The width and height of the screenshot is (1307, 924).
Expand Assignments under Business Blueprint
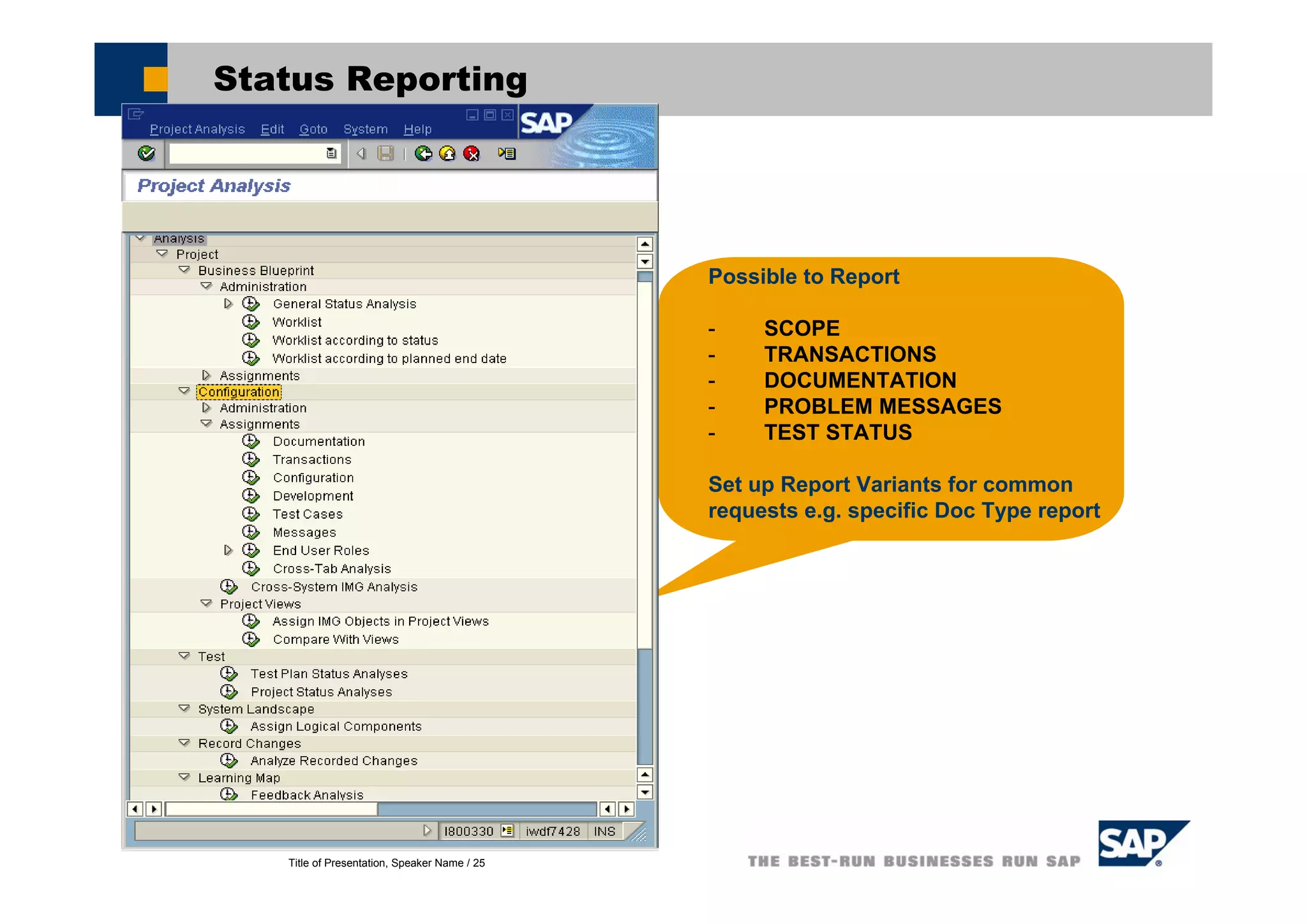(x=206, y=375)
